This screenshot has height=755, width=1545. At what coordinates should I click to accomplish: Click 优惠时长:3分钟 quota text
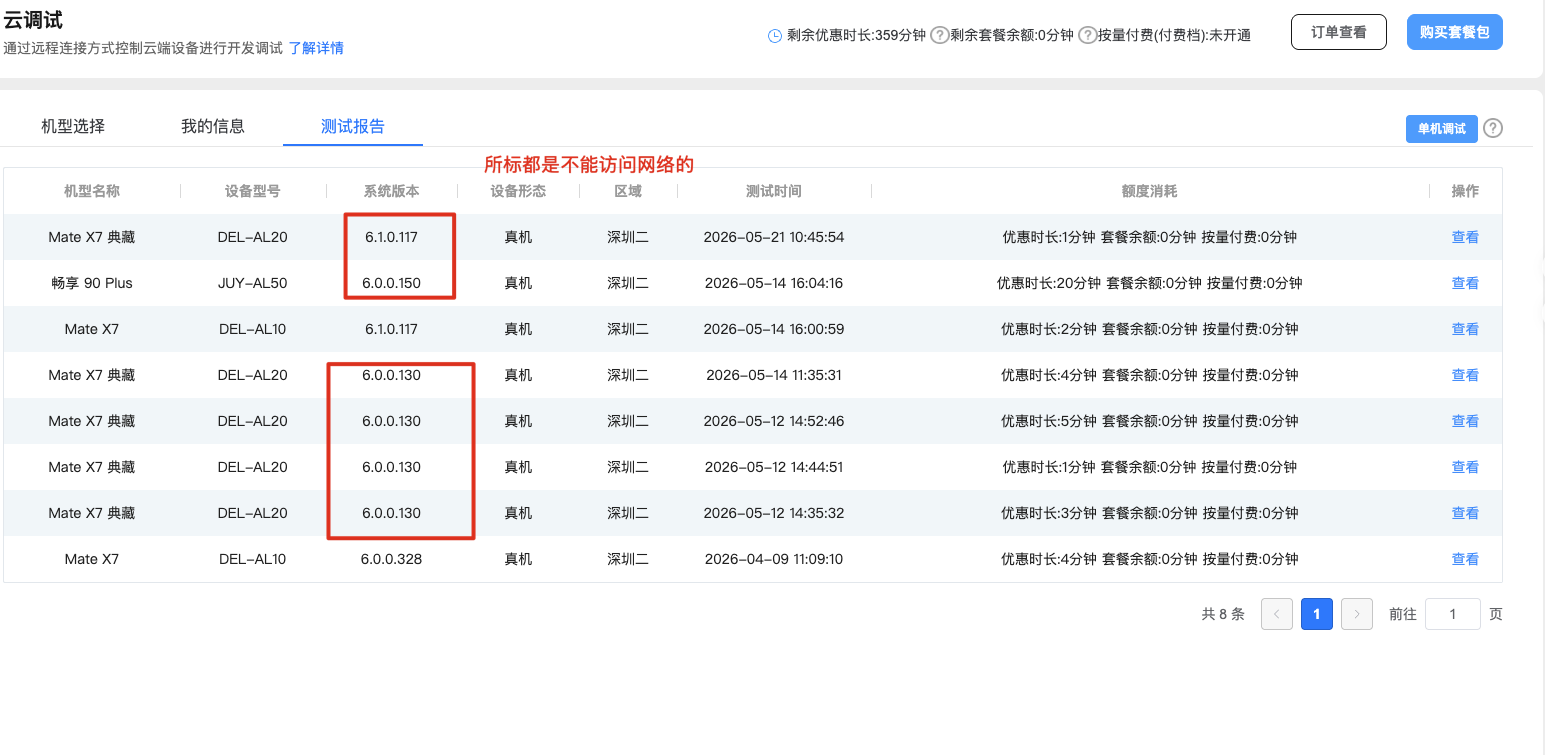1049,513
